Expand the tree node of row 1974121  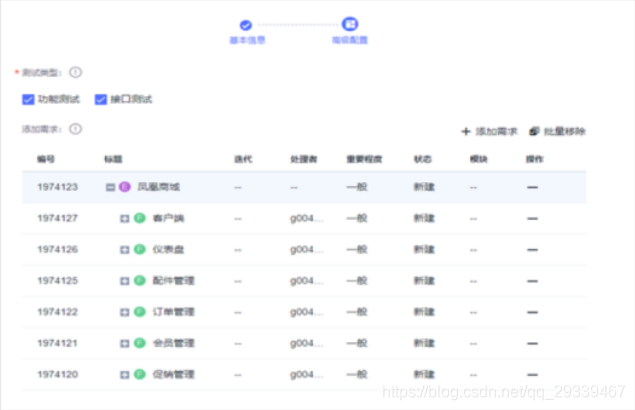click(x=125, y=343)
